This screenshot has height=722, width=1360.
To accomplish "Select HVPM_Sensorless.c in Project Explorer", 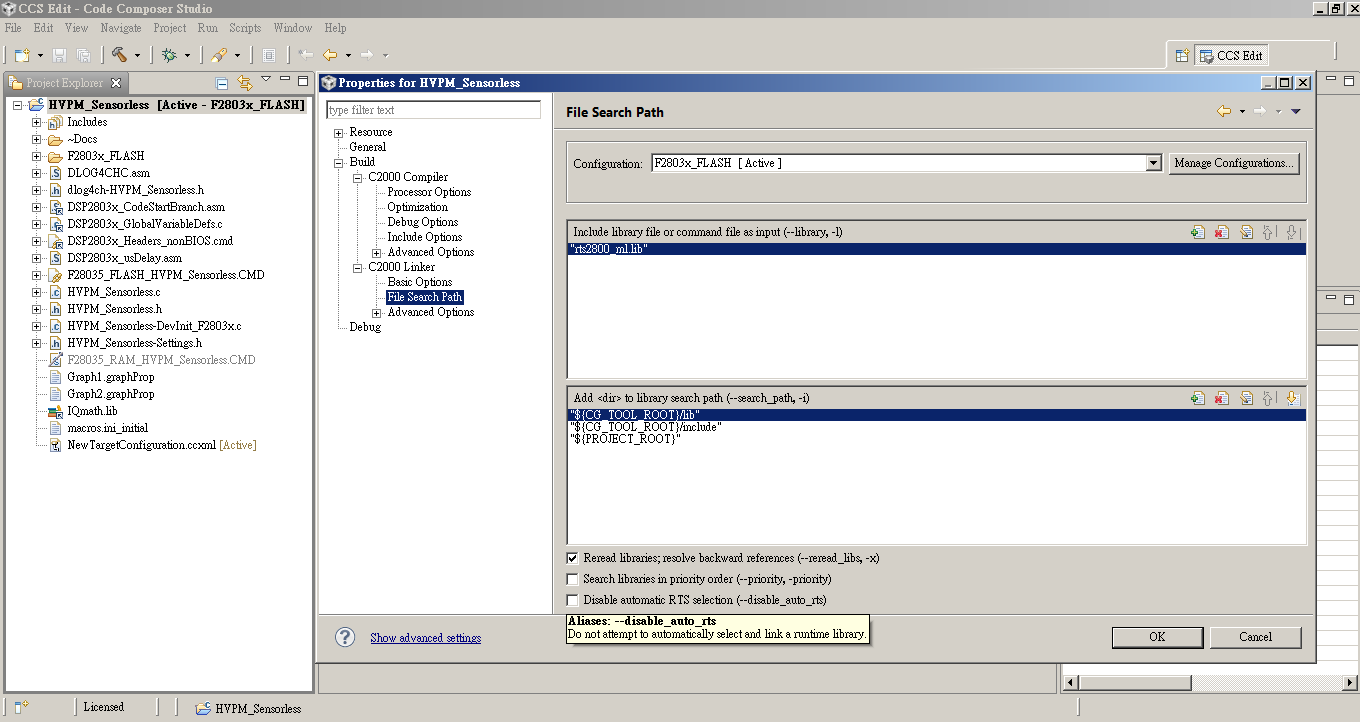I will tap(114, 292).
